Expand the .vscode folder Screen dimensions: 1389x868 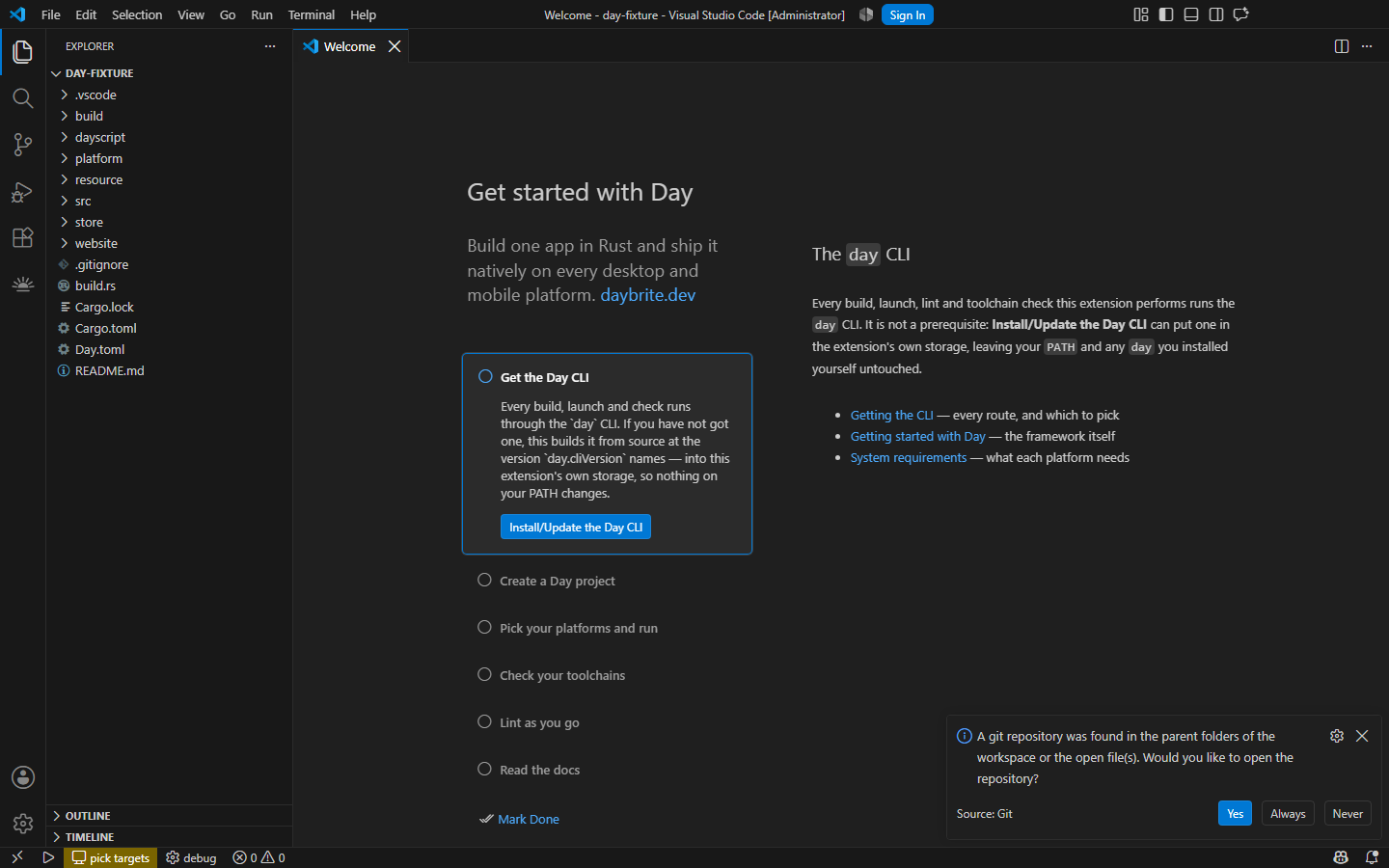pos(169,95)
